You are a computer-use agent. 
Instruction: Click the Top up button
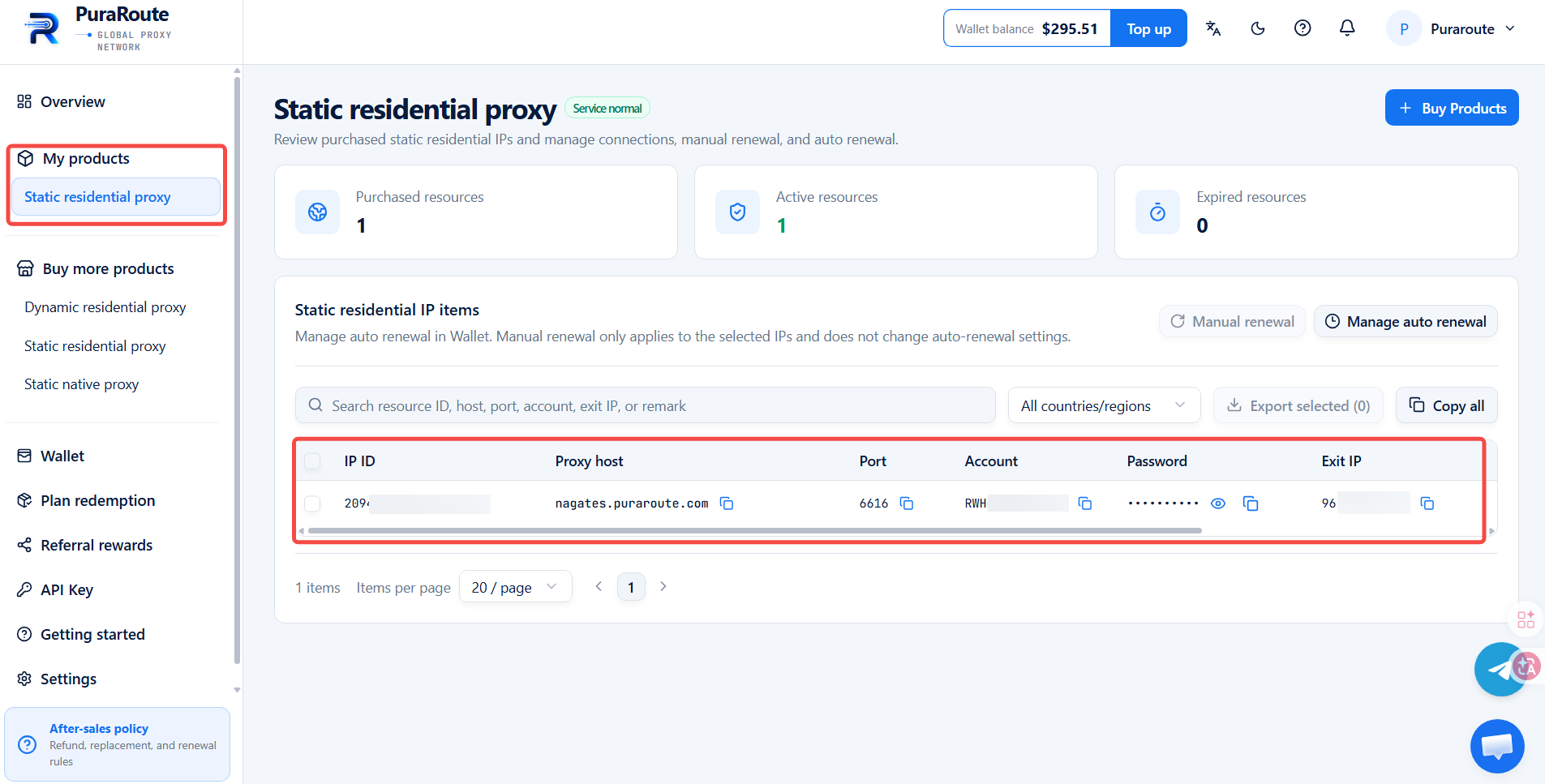click(x=1148, y=28)
